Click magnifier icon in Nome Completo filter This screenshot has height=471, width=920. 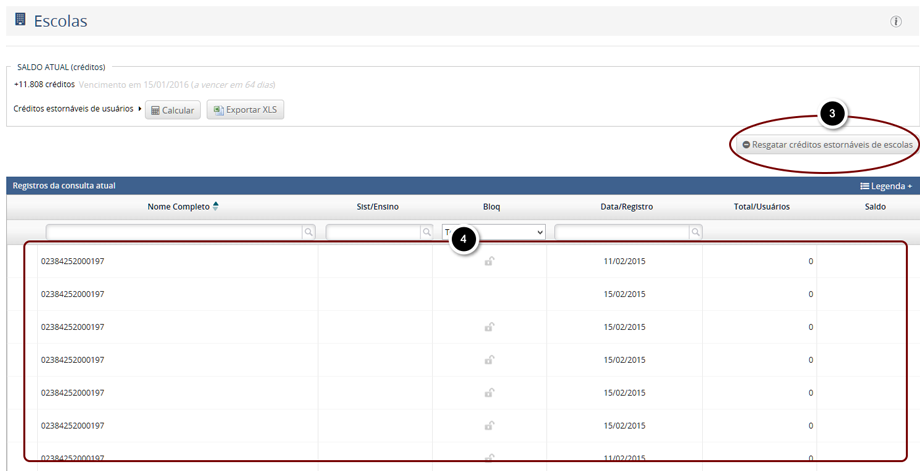[x=309, y=232]
